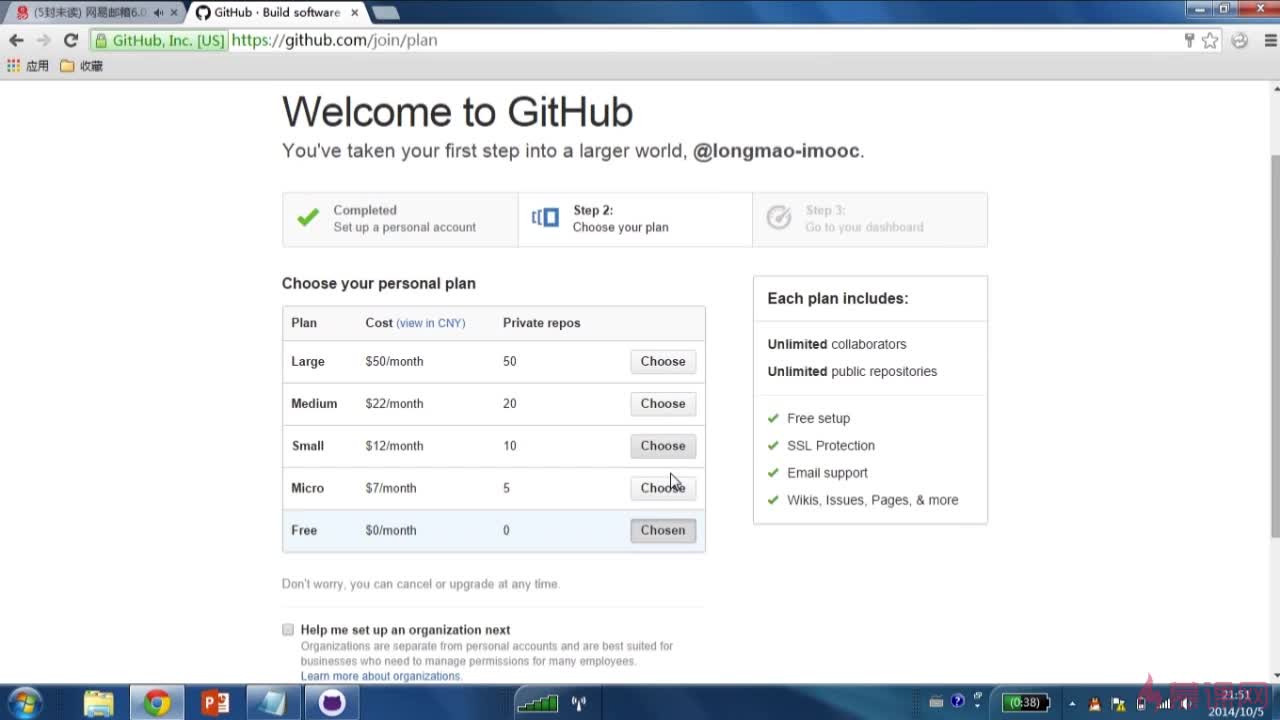Click the Chrome taskbar icon

[x=156, y=703]
